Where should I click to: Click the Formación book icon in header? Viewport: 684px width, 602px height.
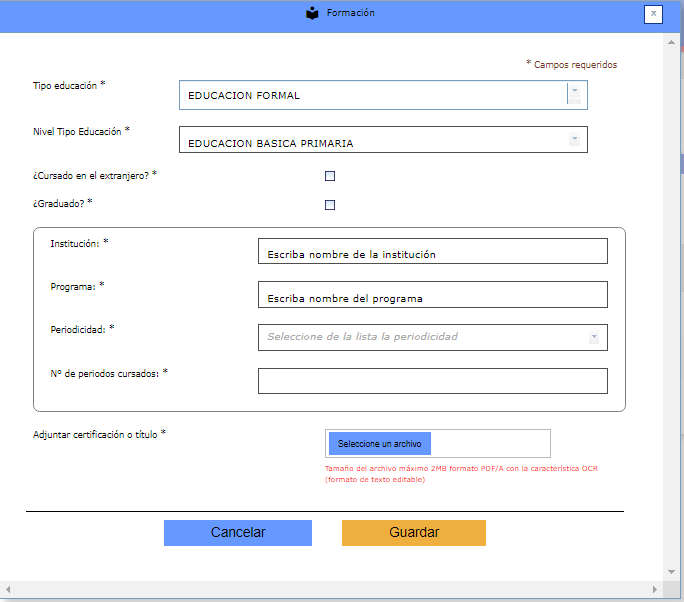(313, 14)
